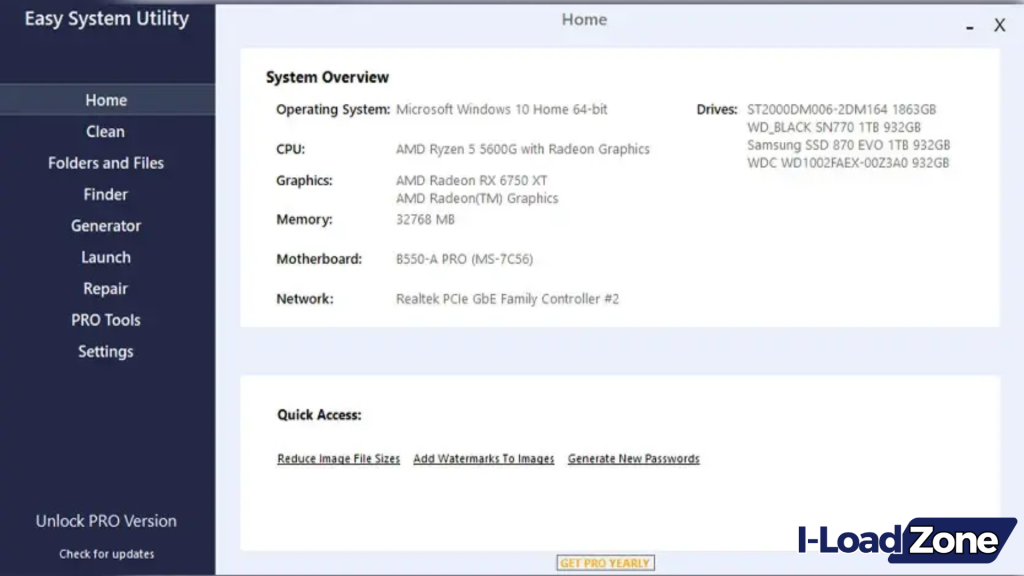Open Add Watermarks To Images
Viewport: 1024px width, 576px height.
coord(483,458)
